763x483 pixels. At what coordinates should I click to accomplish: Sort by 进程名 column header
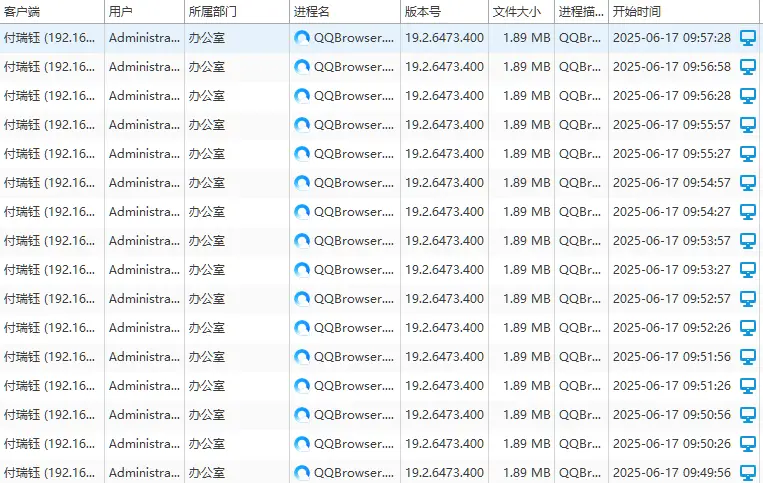[x=345, y=12]
